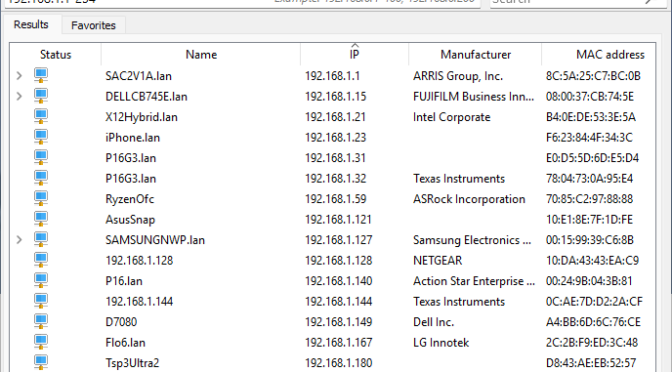
Task: Select the name RyzenOfc
Action: coord(129,199)
